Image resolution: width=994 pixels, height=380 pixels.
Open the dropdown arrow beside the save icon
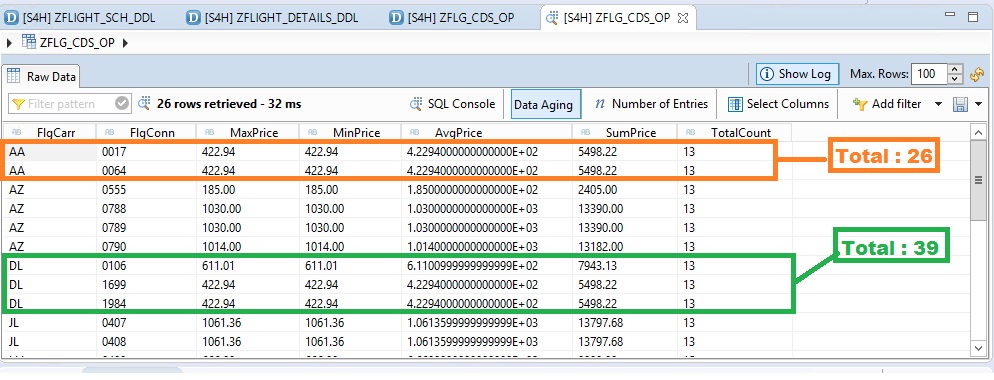point(979,104)
